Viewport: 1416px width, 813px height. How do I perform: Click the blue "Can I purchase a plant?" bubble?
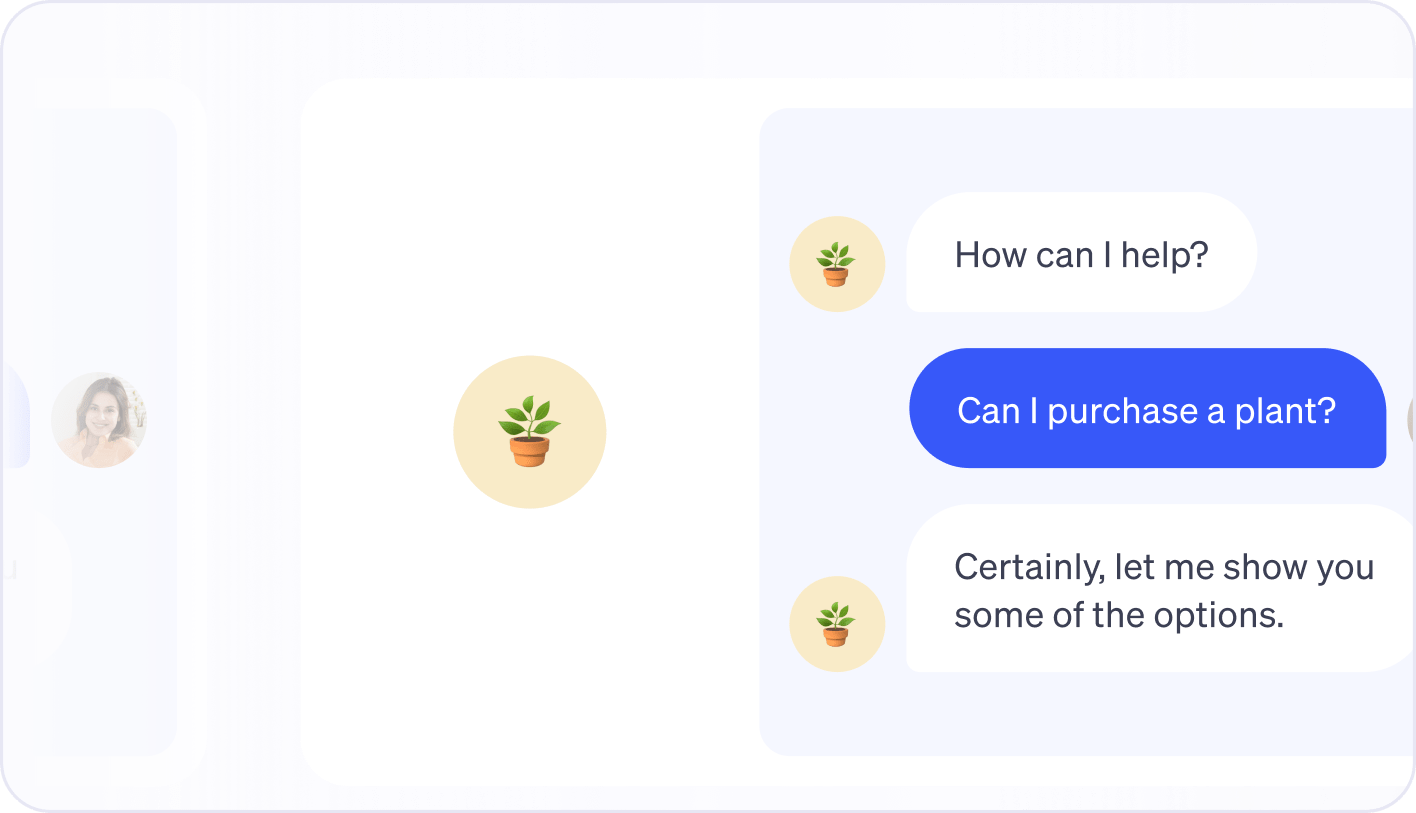tap(1146, 410)
